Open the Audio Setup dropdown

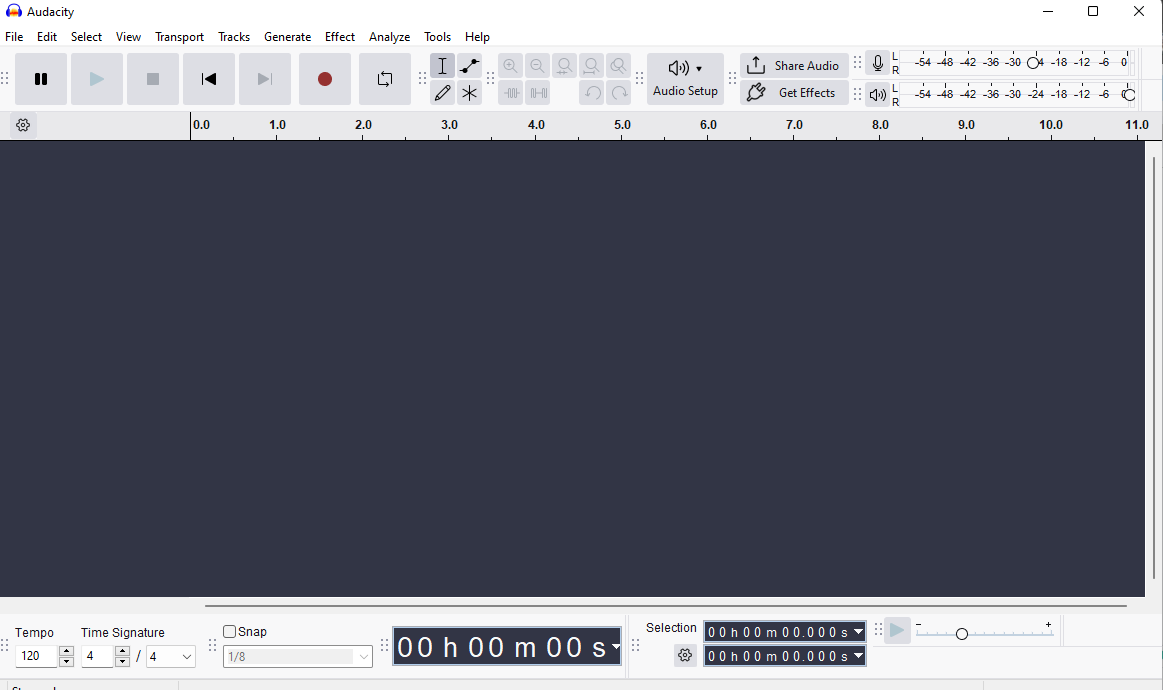[685, 79]
